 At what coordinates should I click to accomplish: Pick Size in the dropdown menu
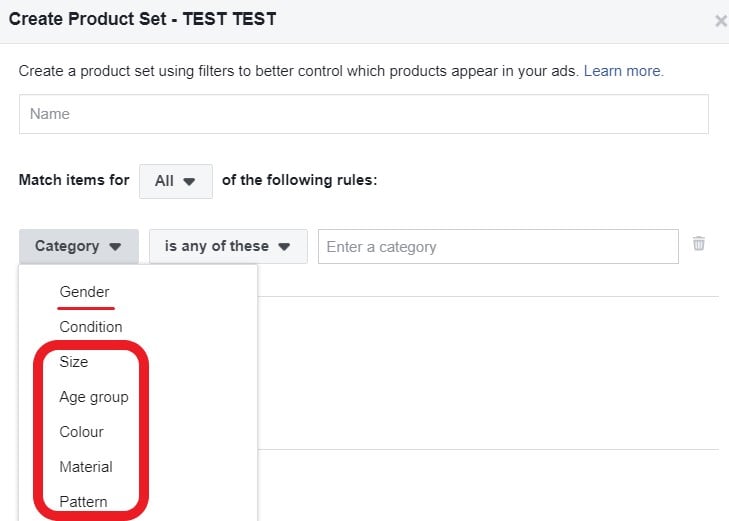coord(74,362)
